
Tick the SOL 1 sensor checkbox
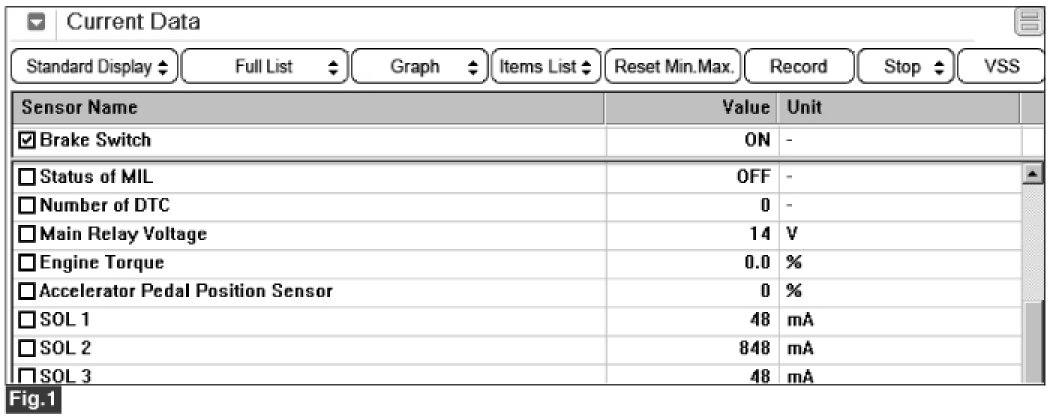click(27, 321)
